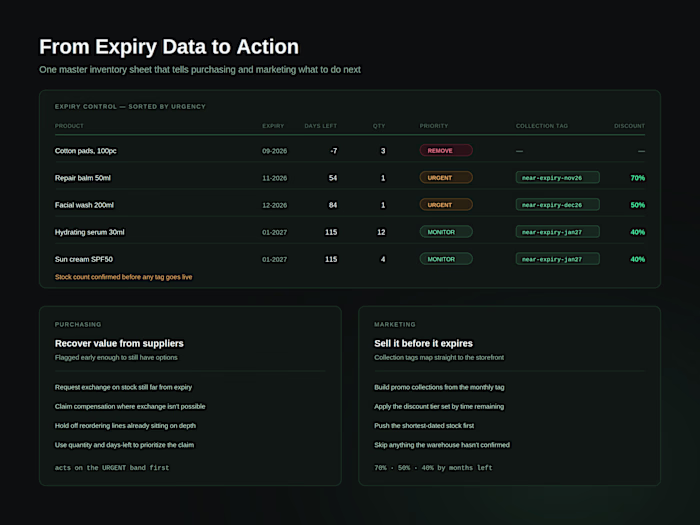Click the 'EXPIRY CONTROL — SORTED BY URGENCY' label
The height and width of the screenshot is (525, 700).
(130, 107)
